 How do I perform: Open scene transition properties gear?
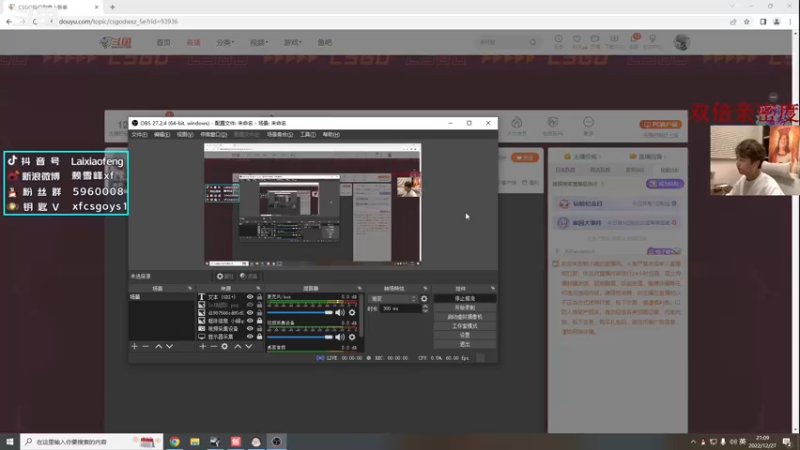[424, 298]
